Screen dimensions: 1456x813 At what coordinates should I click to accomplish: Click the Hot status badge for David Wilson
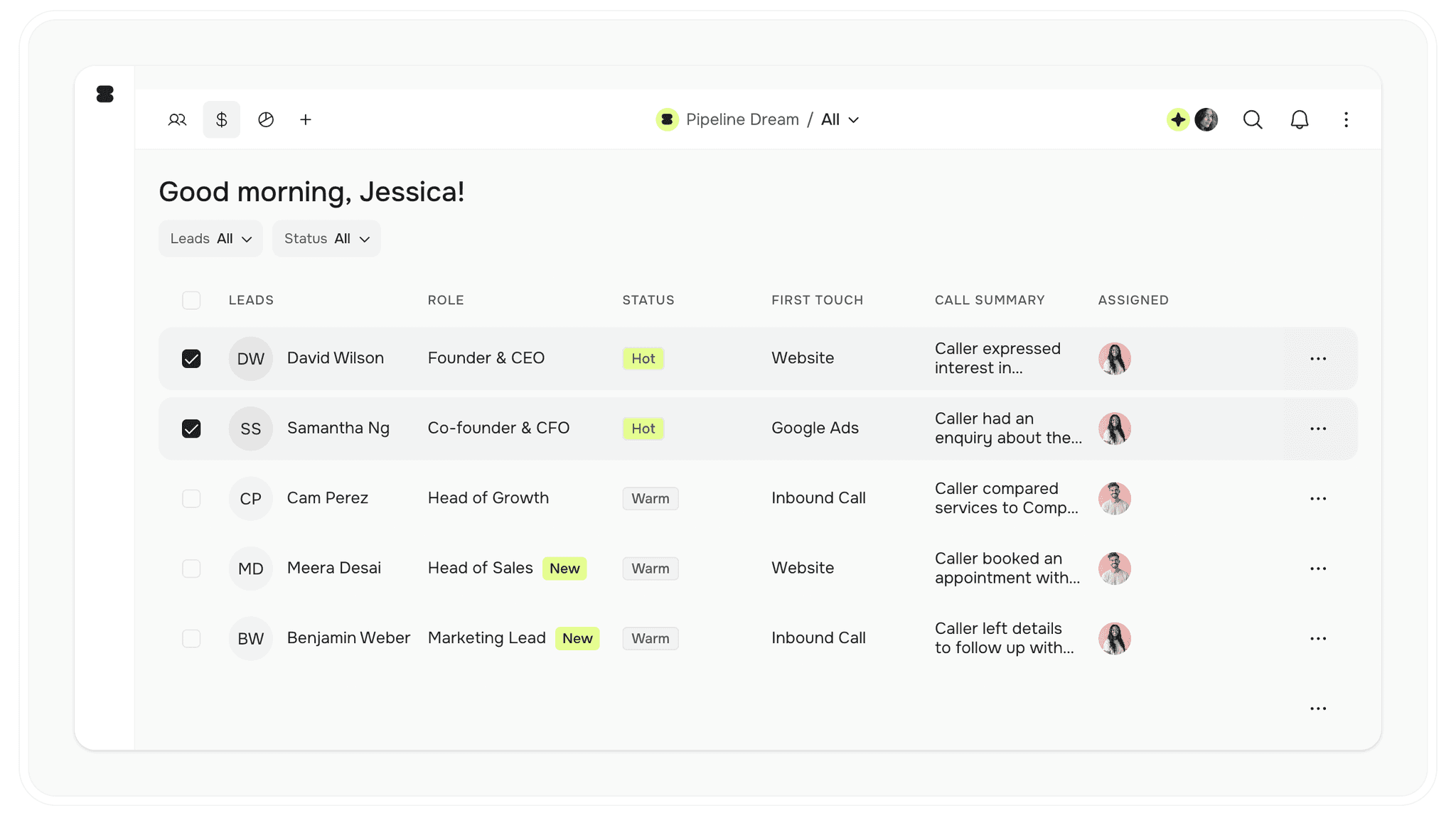point(643,358)
